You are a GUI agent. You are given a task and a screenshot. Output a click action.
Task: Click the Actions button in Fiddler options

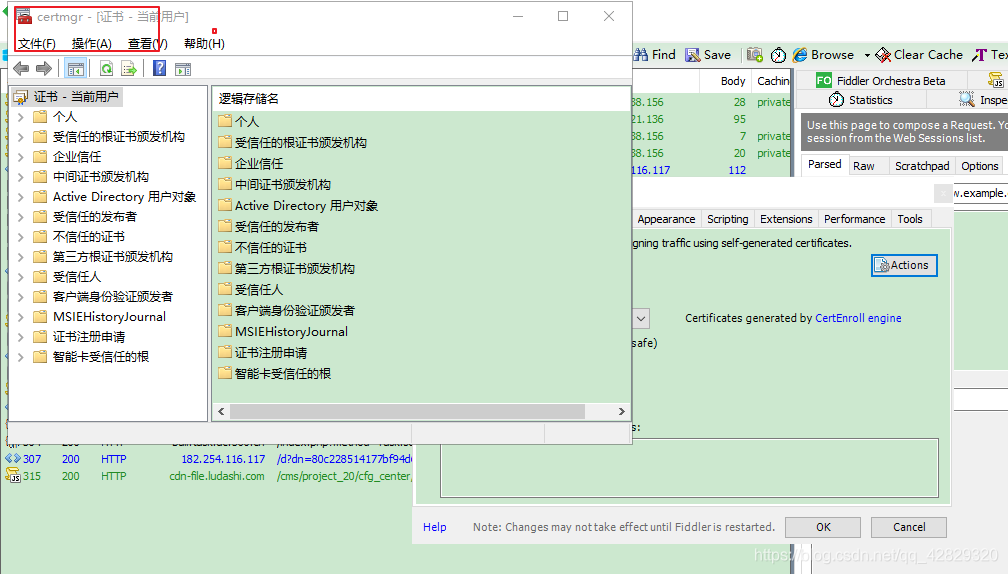904,265
